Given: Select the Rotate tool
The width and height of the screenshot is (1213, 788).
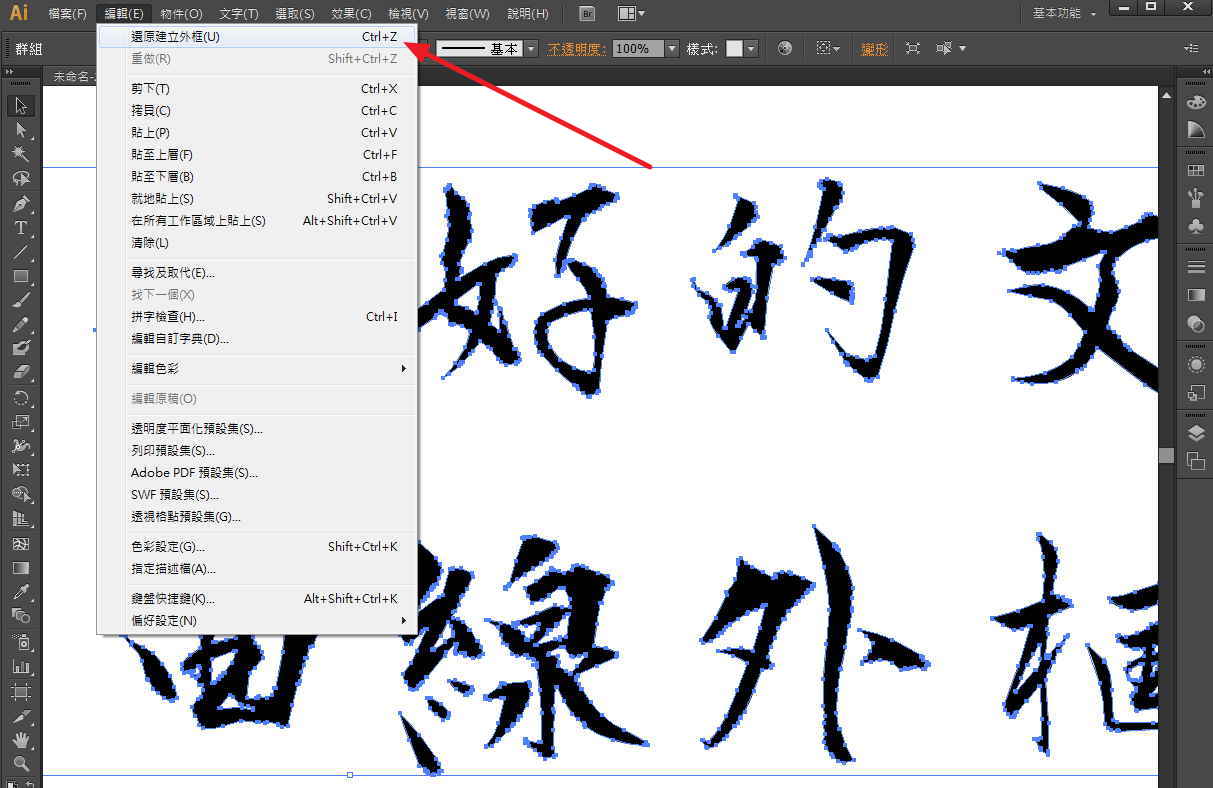Looking at the screenshot, I should [x=21, y=398].
